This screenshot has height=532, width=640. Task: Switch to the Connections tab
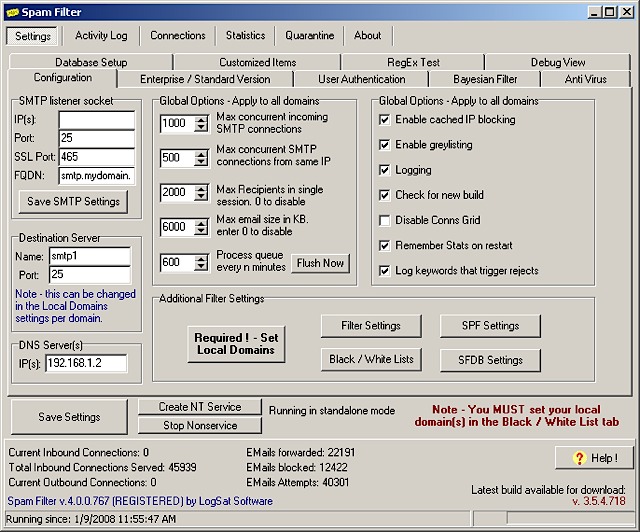[178, 36]
